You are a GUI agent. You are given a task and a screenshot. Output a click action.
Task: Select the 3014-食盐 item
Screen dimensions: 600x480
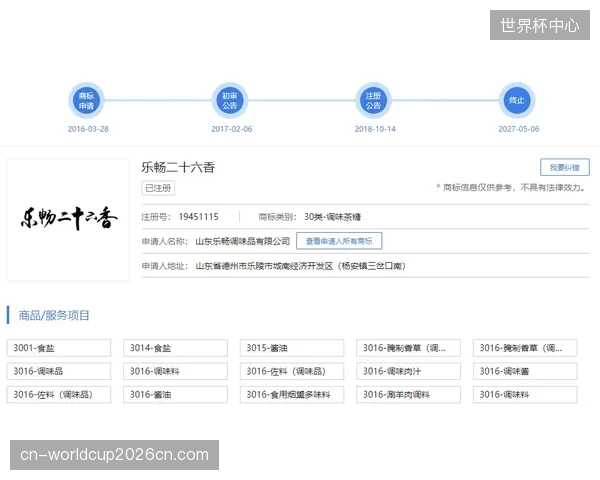point(175,348)
